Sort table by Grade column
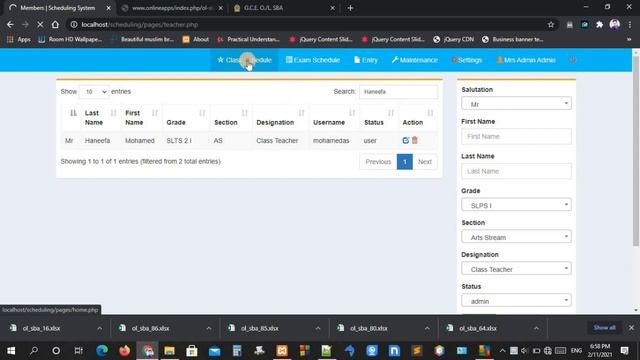 186,118
